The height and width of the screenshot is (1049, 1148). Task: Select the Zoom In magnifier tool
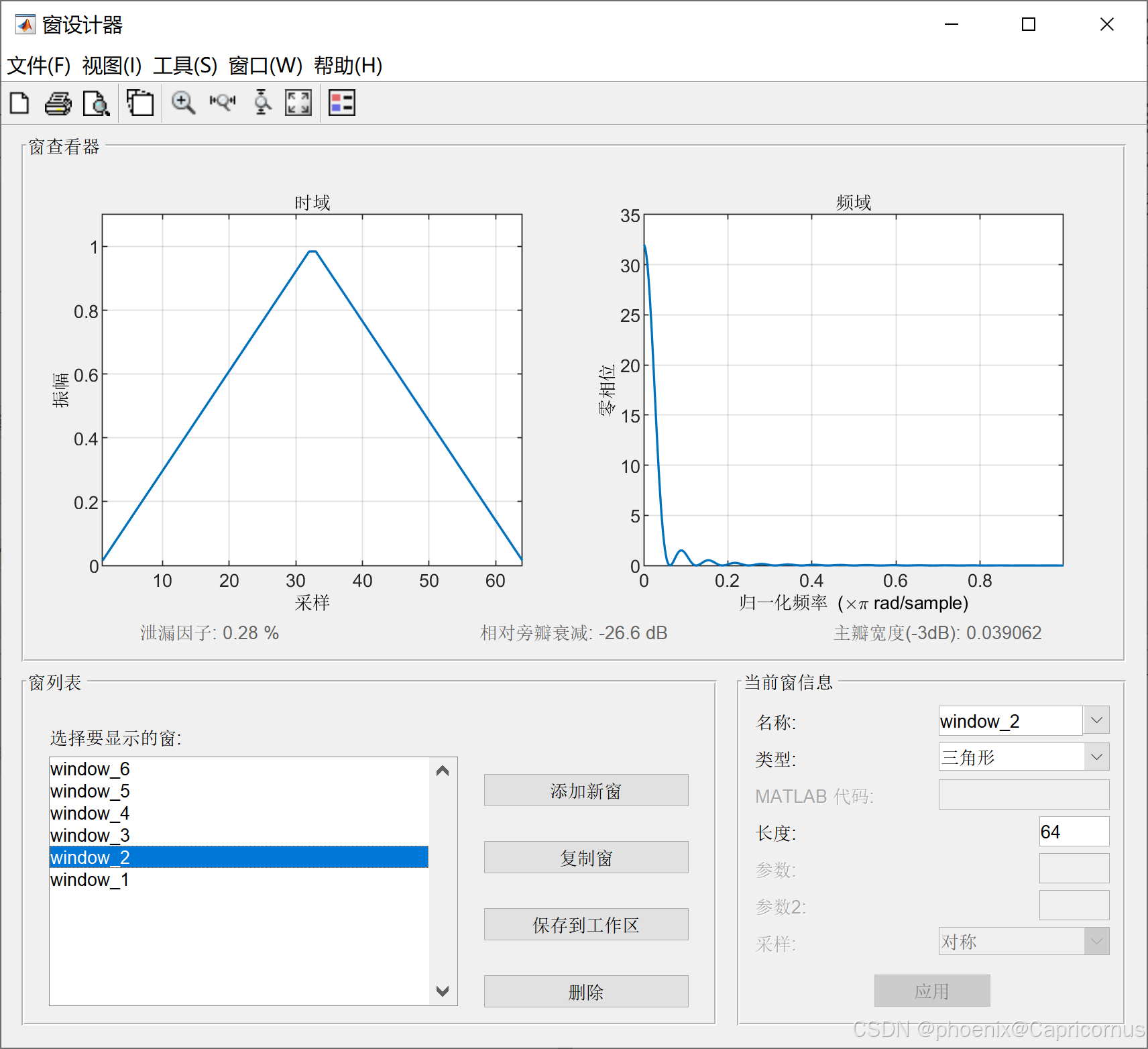click(183, 103)
